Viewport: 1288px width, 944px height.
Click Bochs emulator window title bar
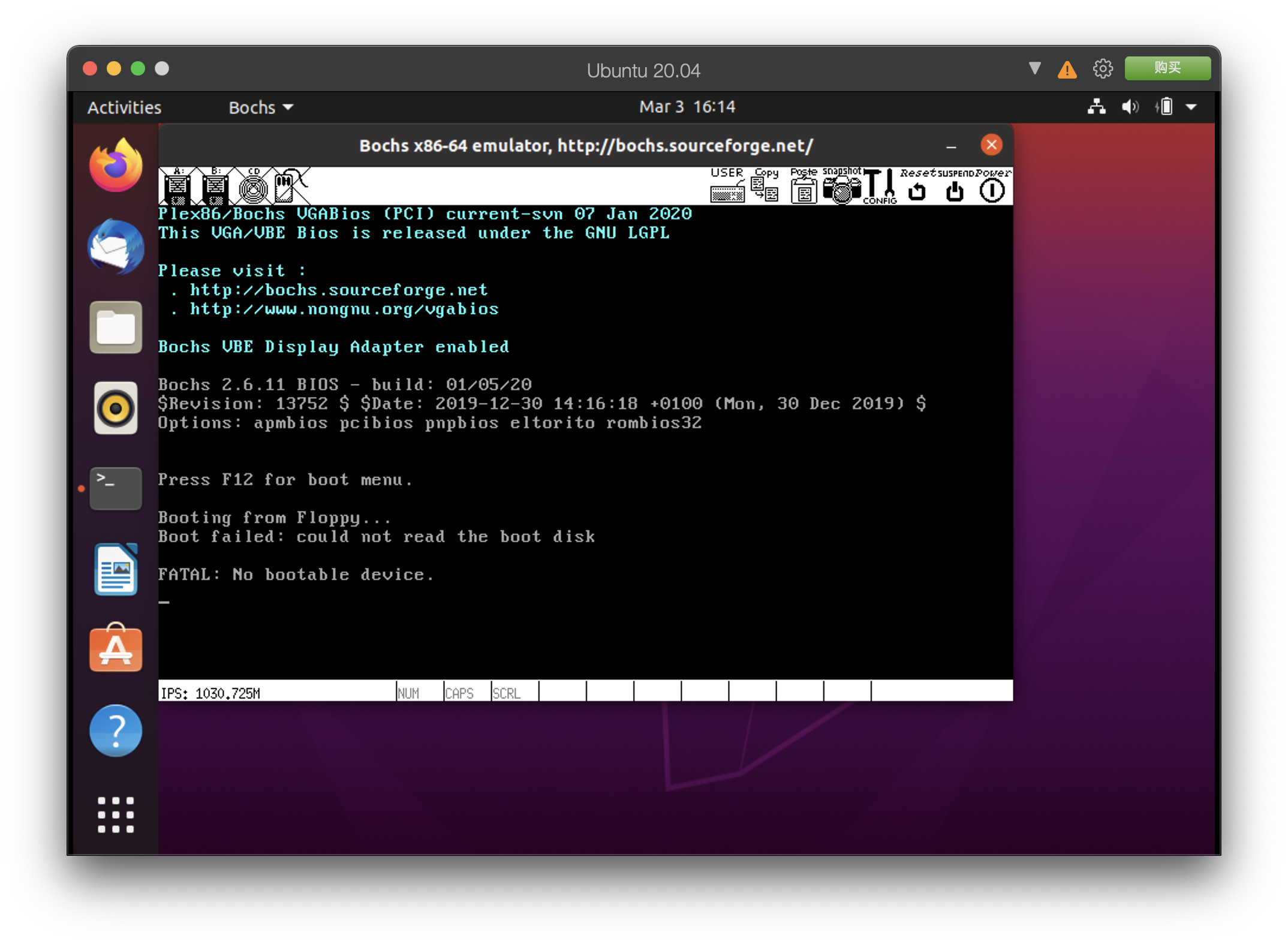(586, 145)
